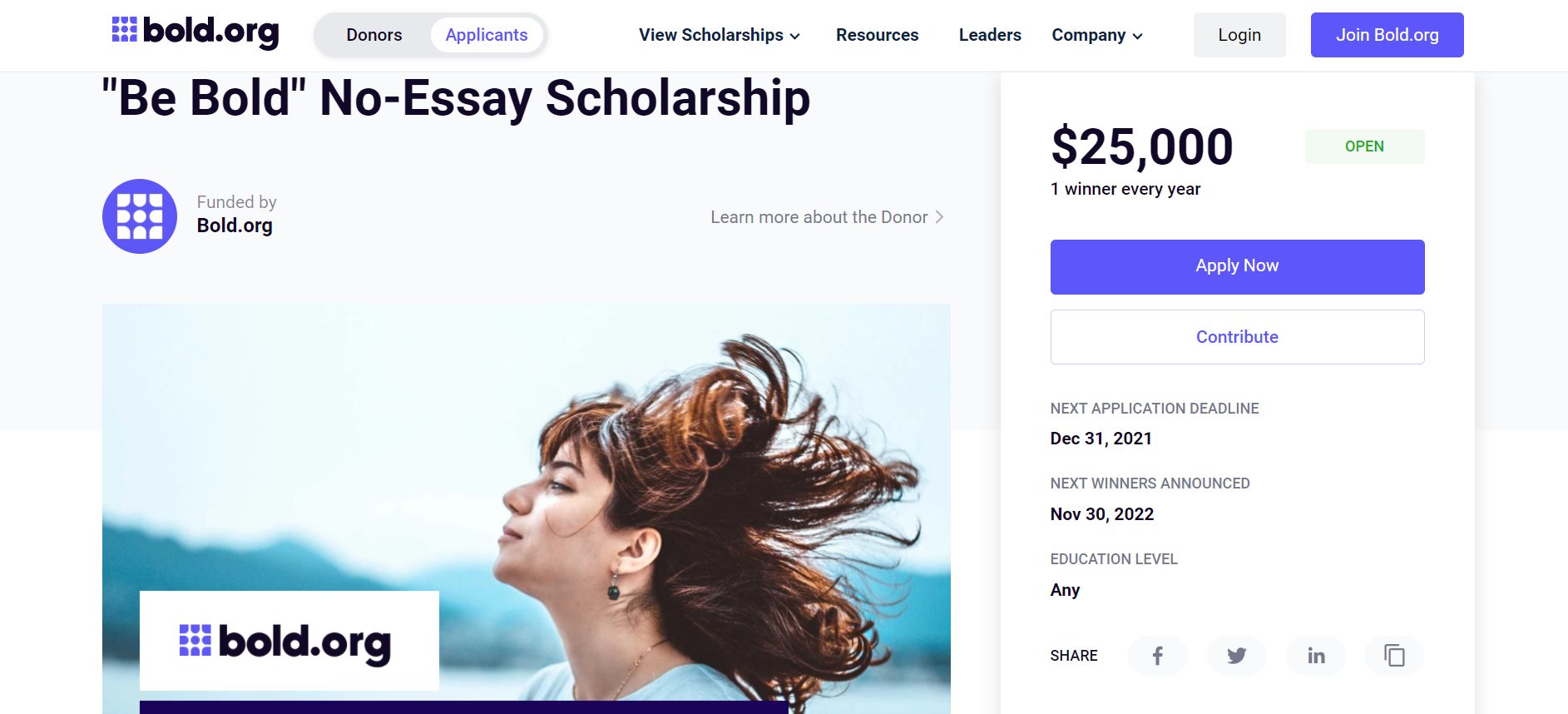Share scholarship on Twitter

click(x=1236, y=656)
